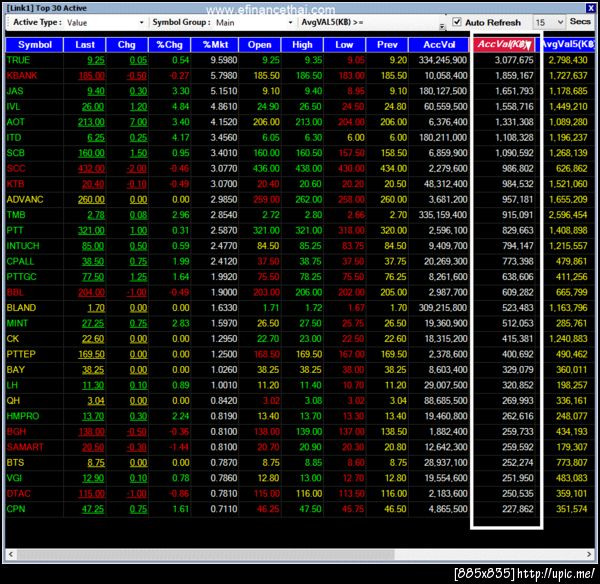Select the TMB symbol
This screenshot has width=600, height=584.
pos(16,215)
